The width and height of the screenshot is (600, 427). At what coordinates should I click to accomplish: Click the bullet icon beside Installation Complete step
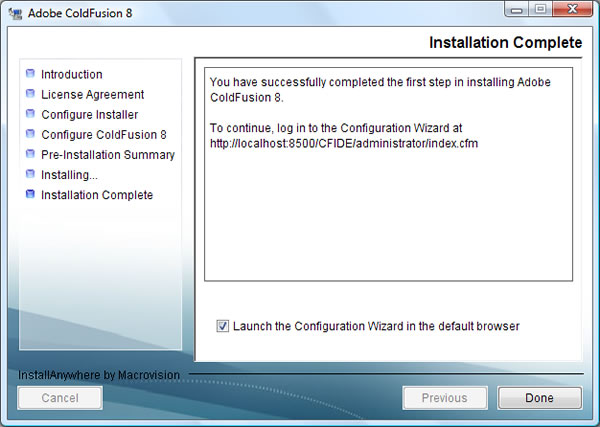(30, 194)
